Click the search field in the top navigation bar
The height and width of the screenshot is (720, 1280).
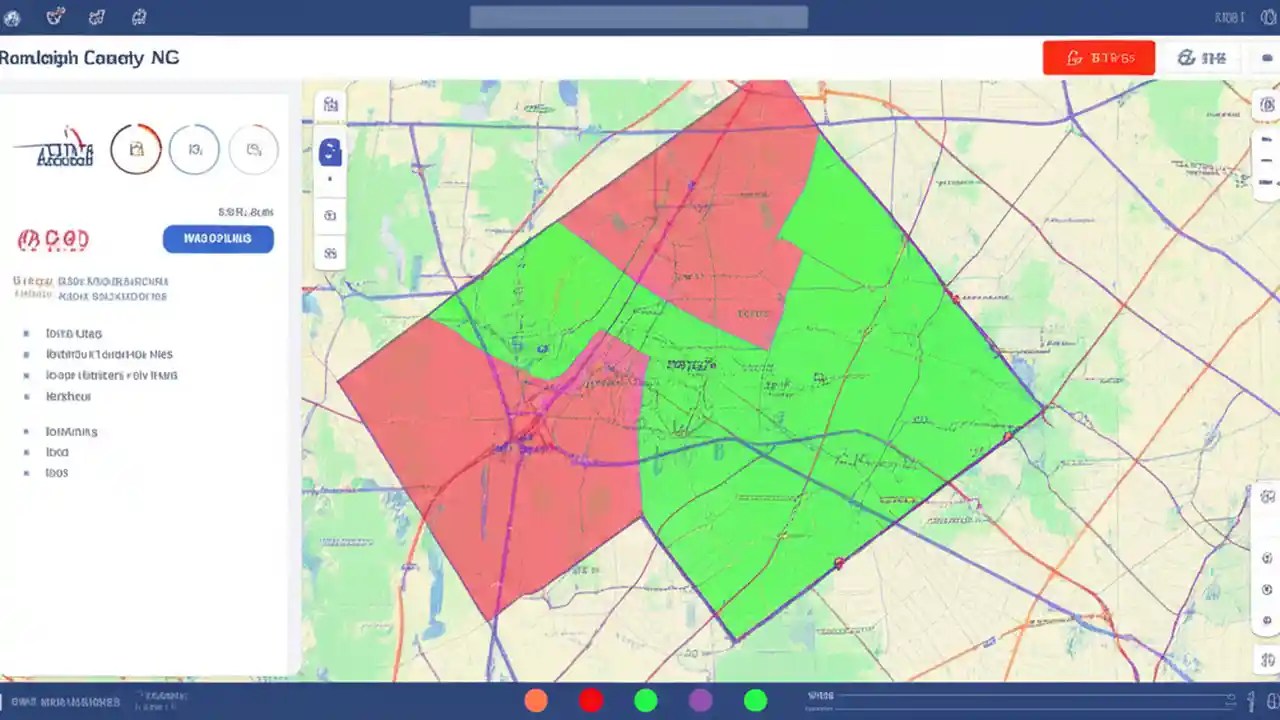(x=639, y=17)
